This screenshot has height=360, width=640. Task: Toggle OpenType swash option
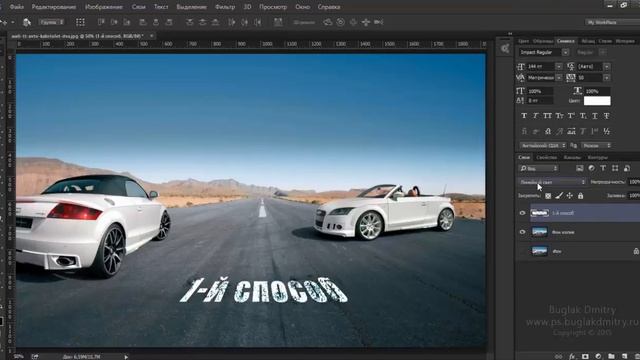tap(560, 131)
